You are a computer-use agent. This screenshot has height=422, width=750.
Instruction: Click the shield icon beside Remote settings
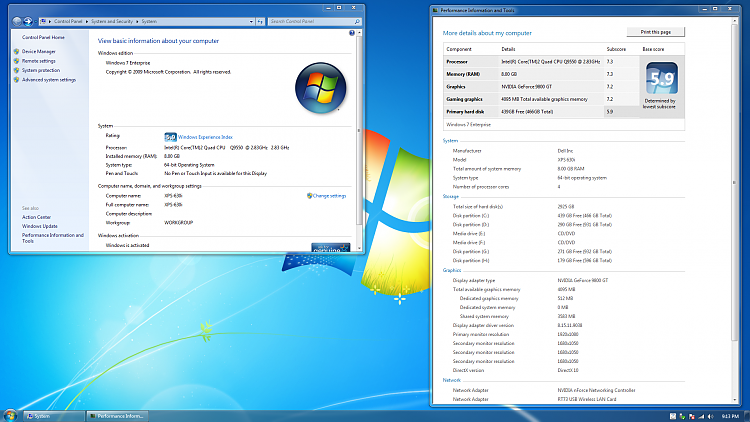tap(16, 61)
